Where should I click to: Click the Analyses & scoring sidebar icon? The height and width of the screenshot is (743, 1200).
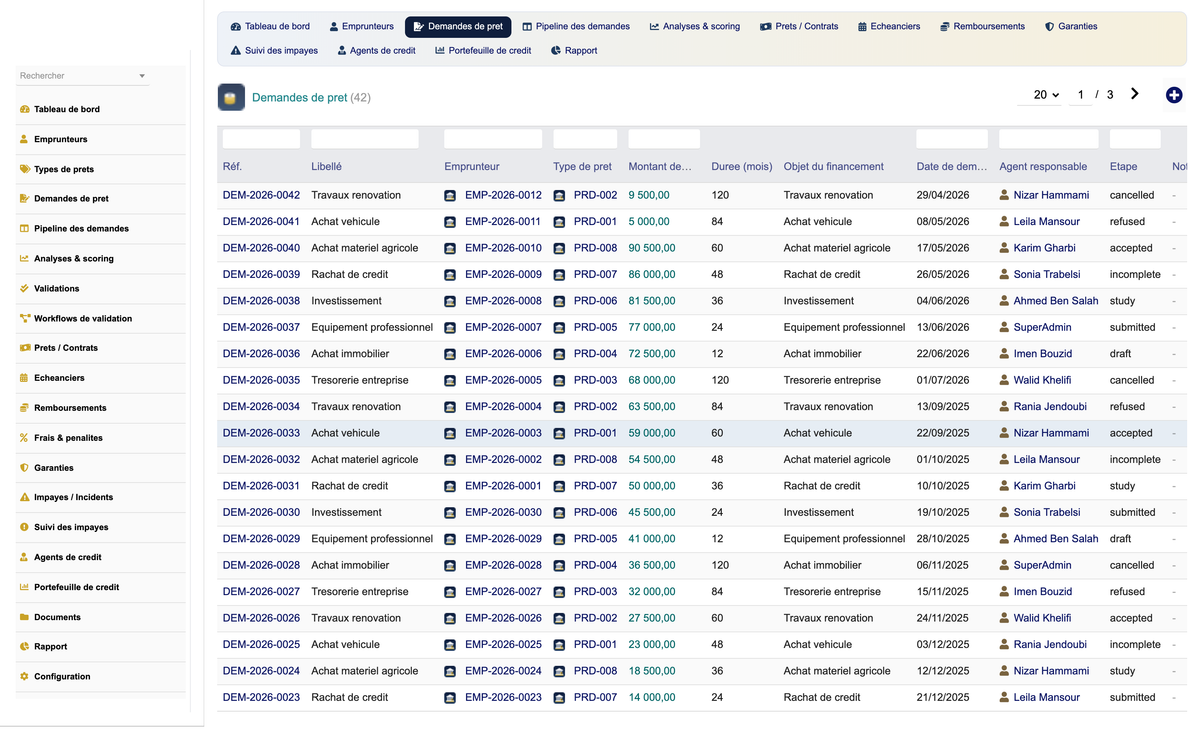pos(24,258)
